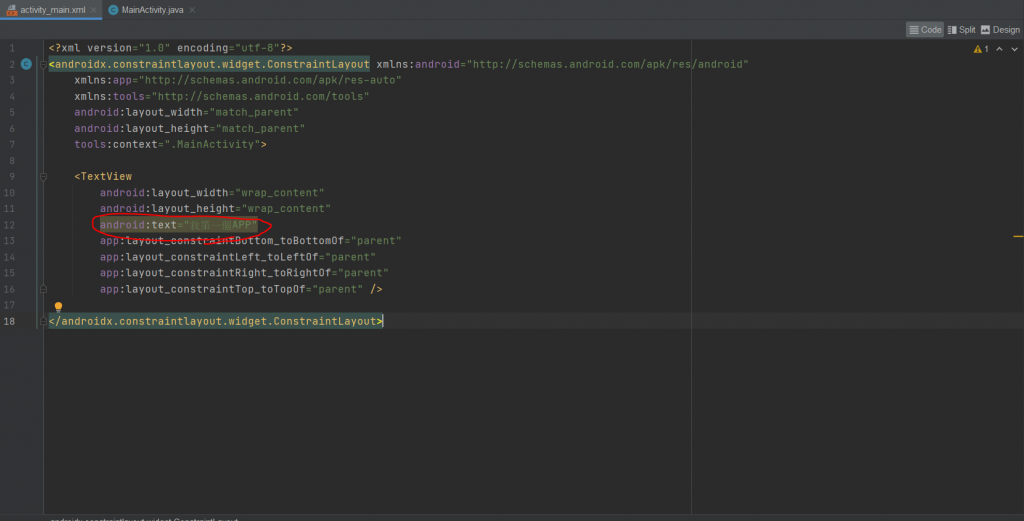
Task: Select the Code view mode
Action: (x=925, y=30)
